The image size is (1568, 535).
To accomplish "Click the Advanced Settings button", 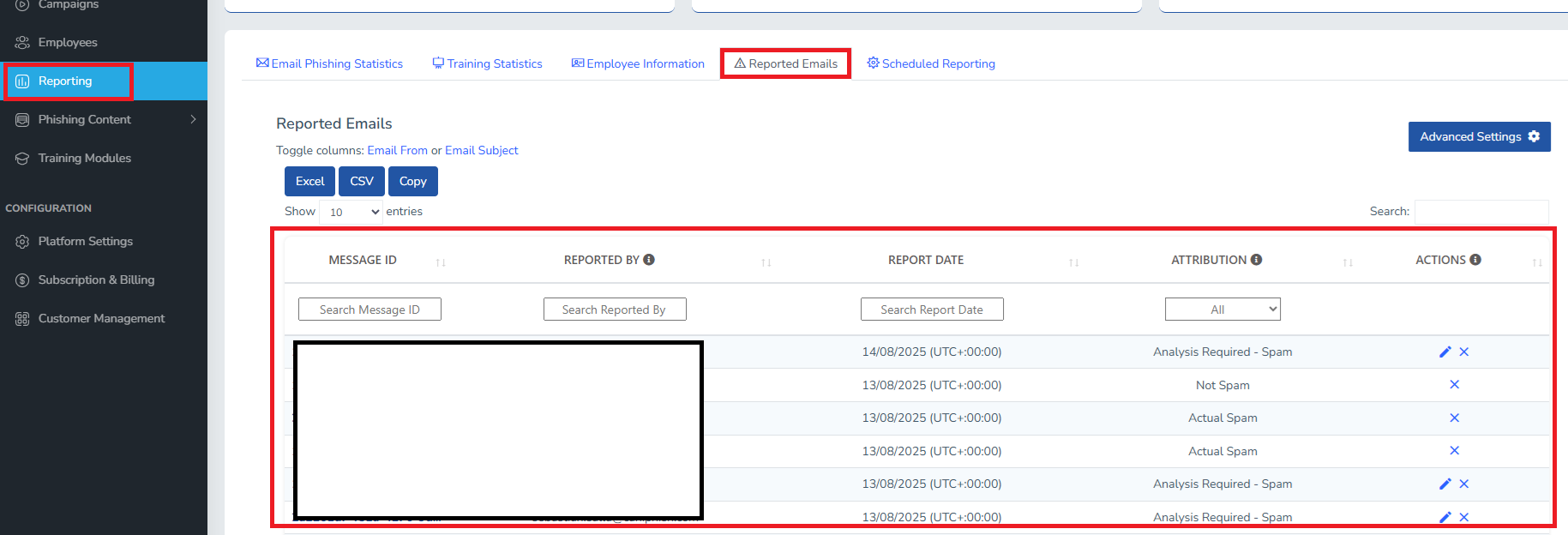I will [x=1479, y=136].
